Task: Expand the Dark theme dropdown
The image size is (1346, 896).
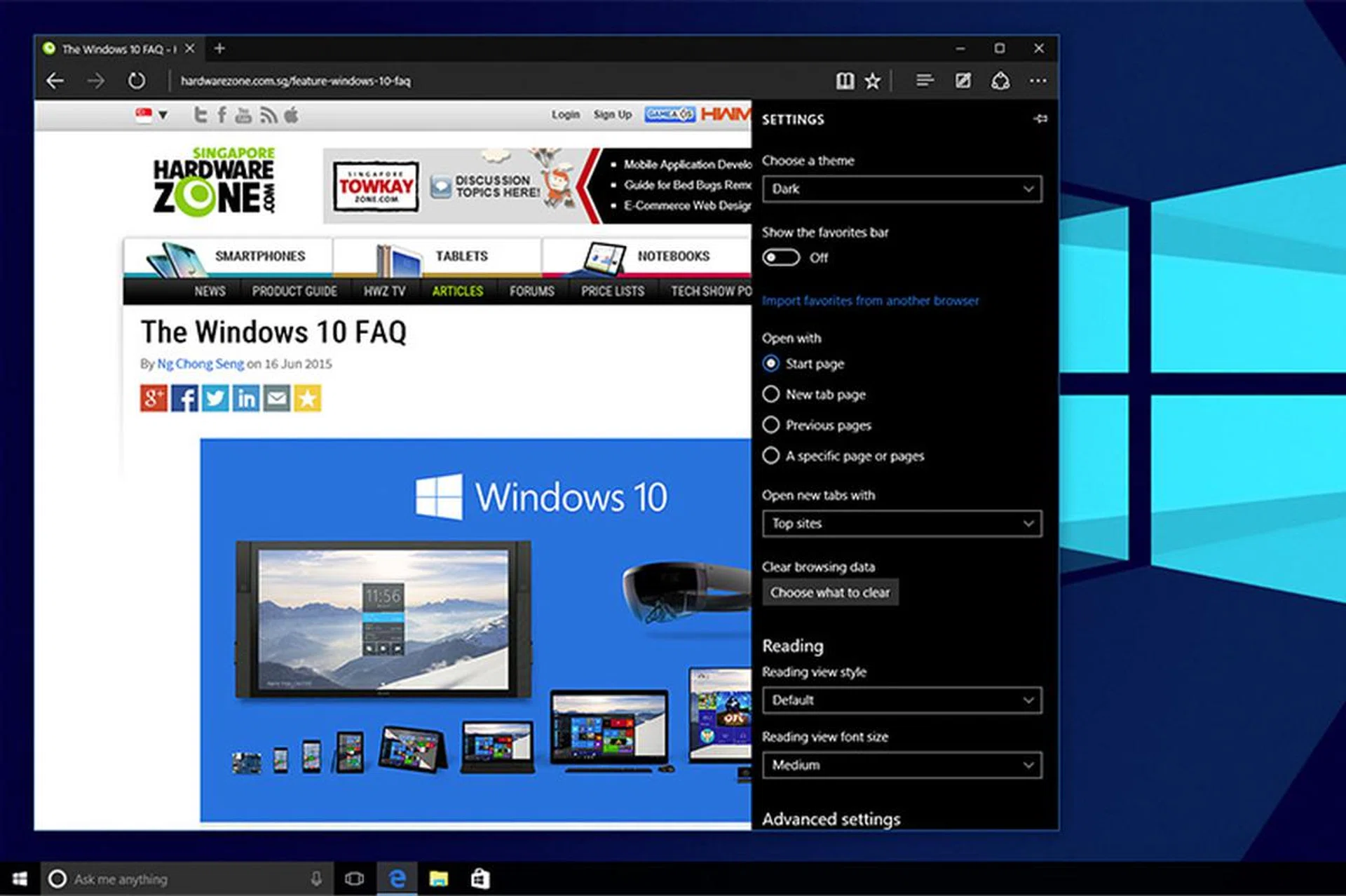Action: coord(902,189)
